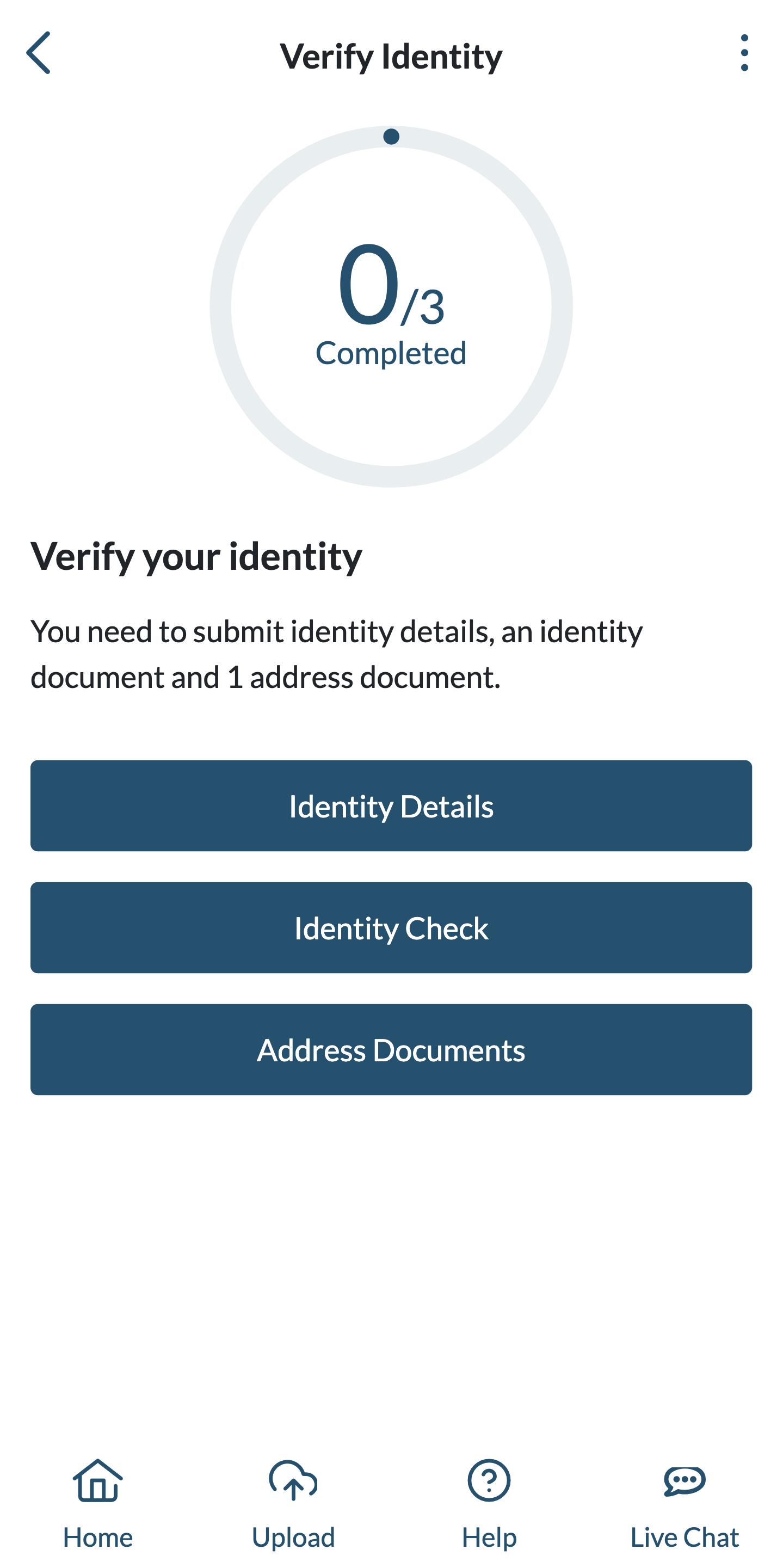Open the Address Documents step
This screenshot has height=1568, width=783.
[x=391, y=1049]
